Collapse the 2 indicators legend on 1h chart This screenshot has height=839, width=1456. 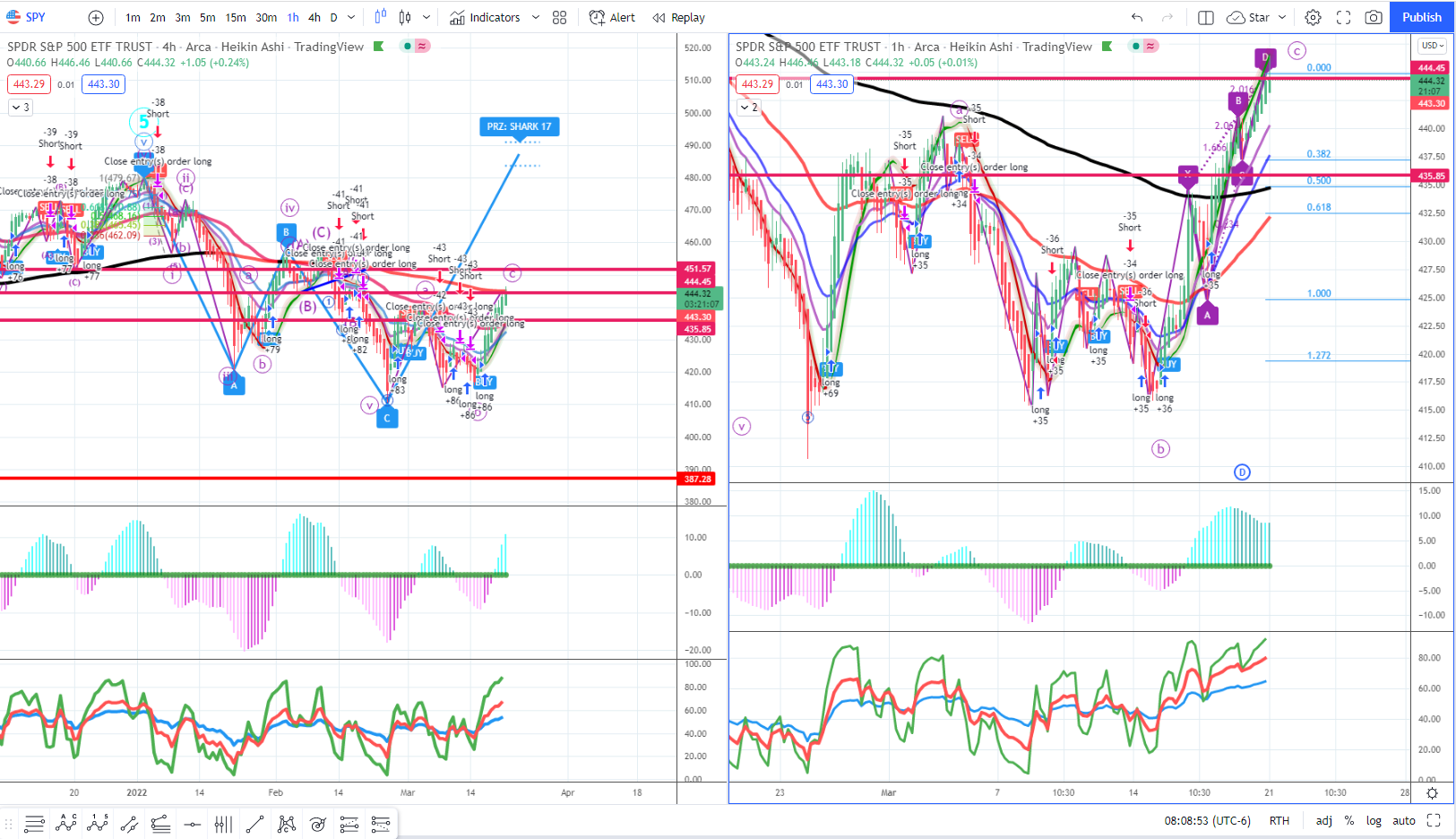pyautogui.click(x=749, y=108)
